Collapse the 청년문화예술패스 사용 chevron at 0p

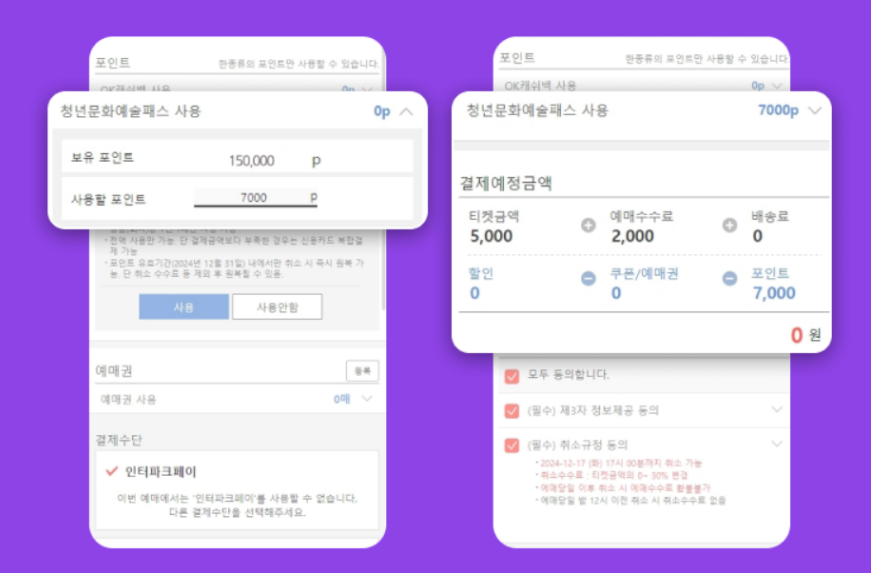pos(406,112)
